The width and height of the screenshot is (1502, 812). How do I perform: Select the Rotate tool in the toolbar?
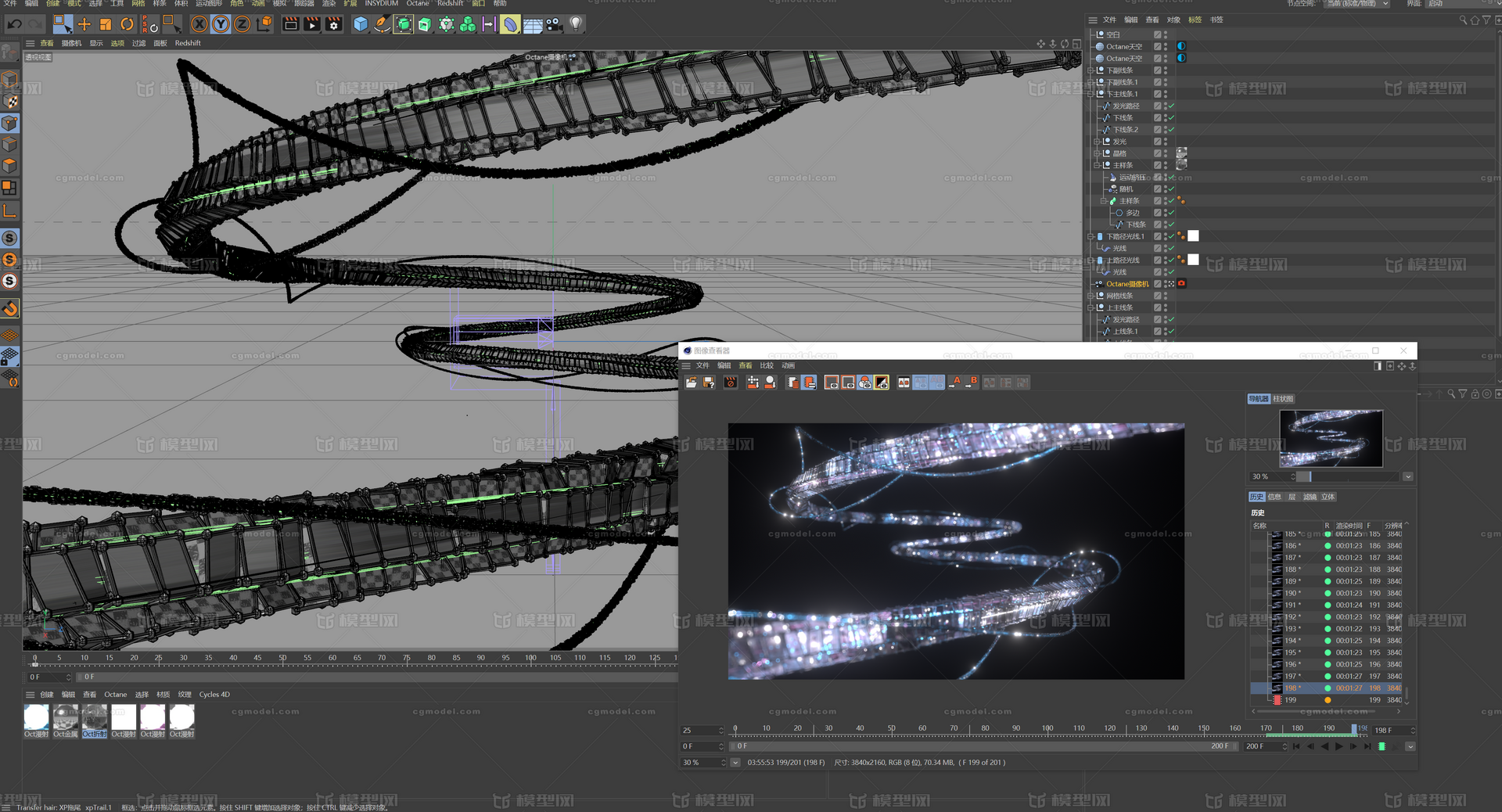127,24
